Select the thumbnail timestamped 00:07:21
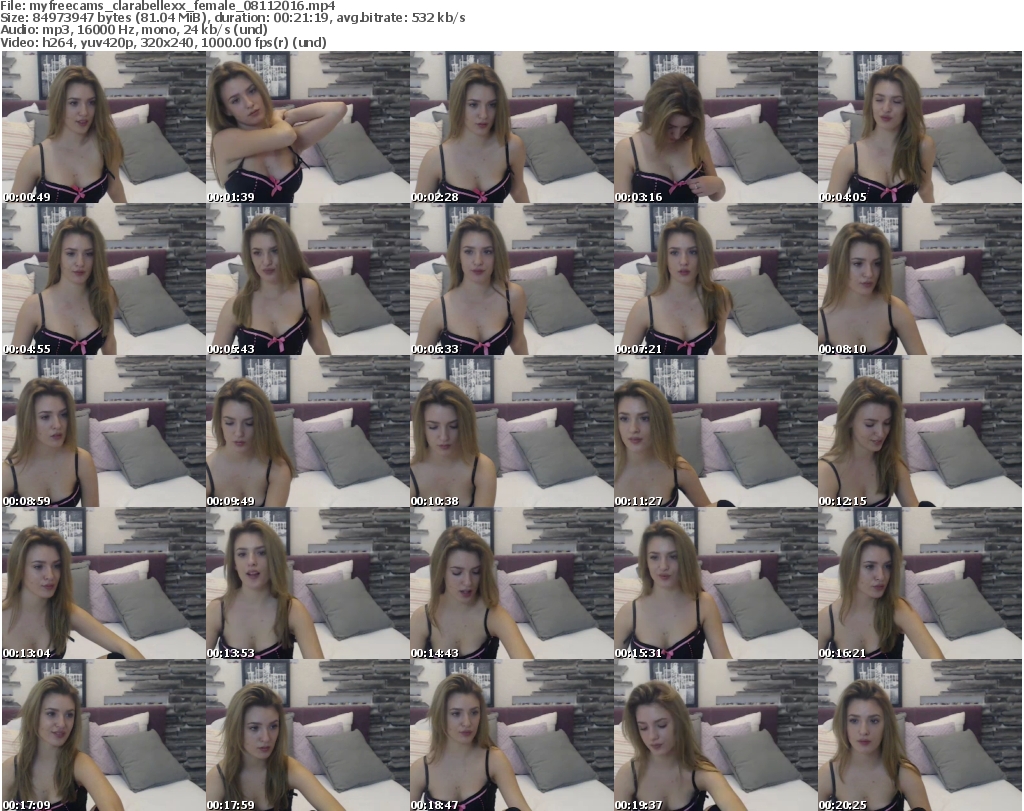The height and width of the screenshot is (811, 1024). point(715,279)
